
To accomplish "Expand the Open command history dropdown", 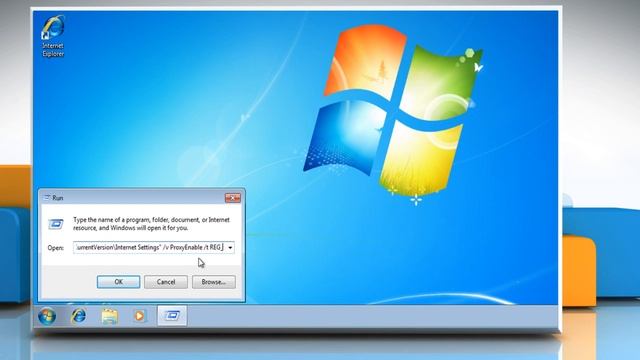I will [230, 247].
